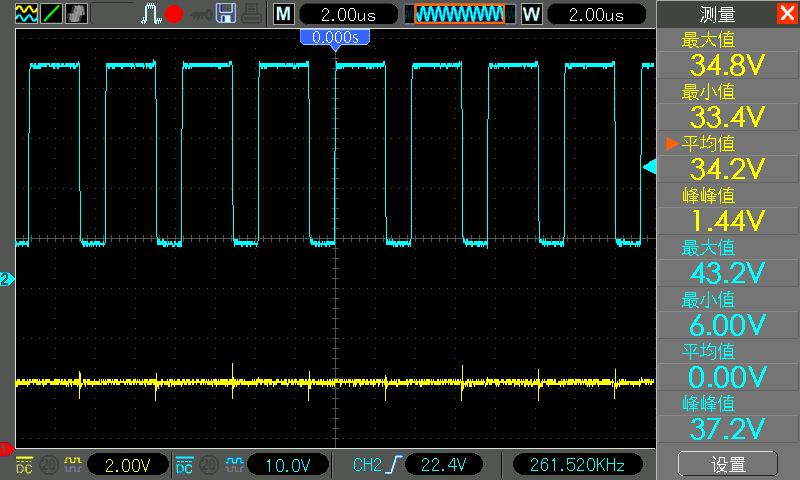Toggle CH2 20 bandwidth limit icon
The height and width of the screenshot is (480, 800).
click(209, 465)
